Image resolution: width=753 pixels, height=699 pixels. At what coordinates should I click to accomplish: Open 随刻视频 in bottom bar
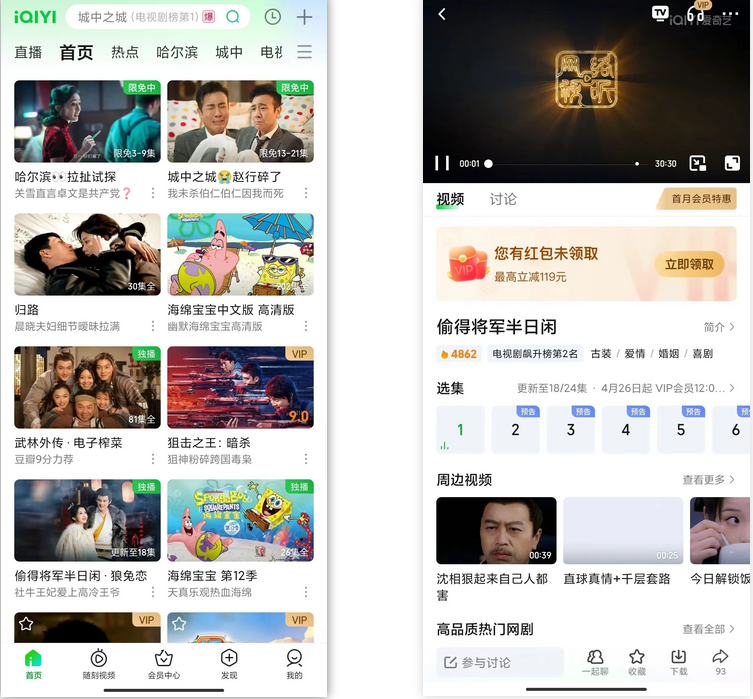click(98, 664)
